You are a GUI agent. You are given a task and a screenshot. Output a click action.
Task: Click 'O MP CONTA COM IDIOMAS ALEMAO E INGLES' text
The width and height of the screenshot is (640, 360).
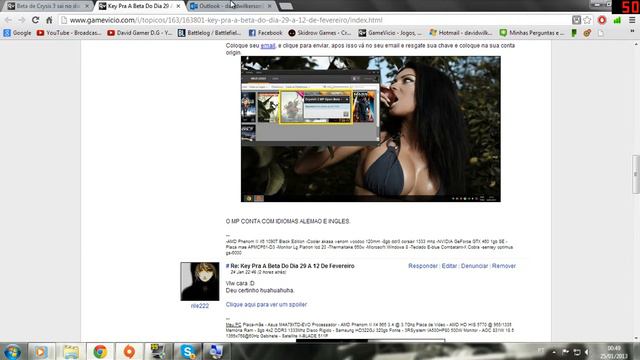tap(288, 221)
